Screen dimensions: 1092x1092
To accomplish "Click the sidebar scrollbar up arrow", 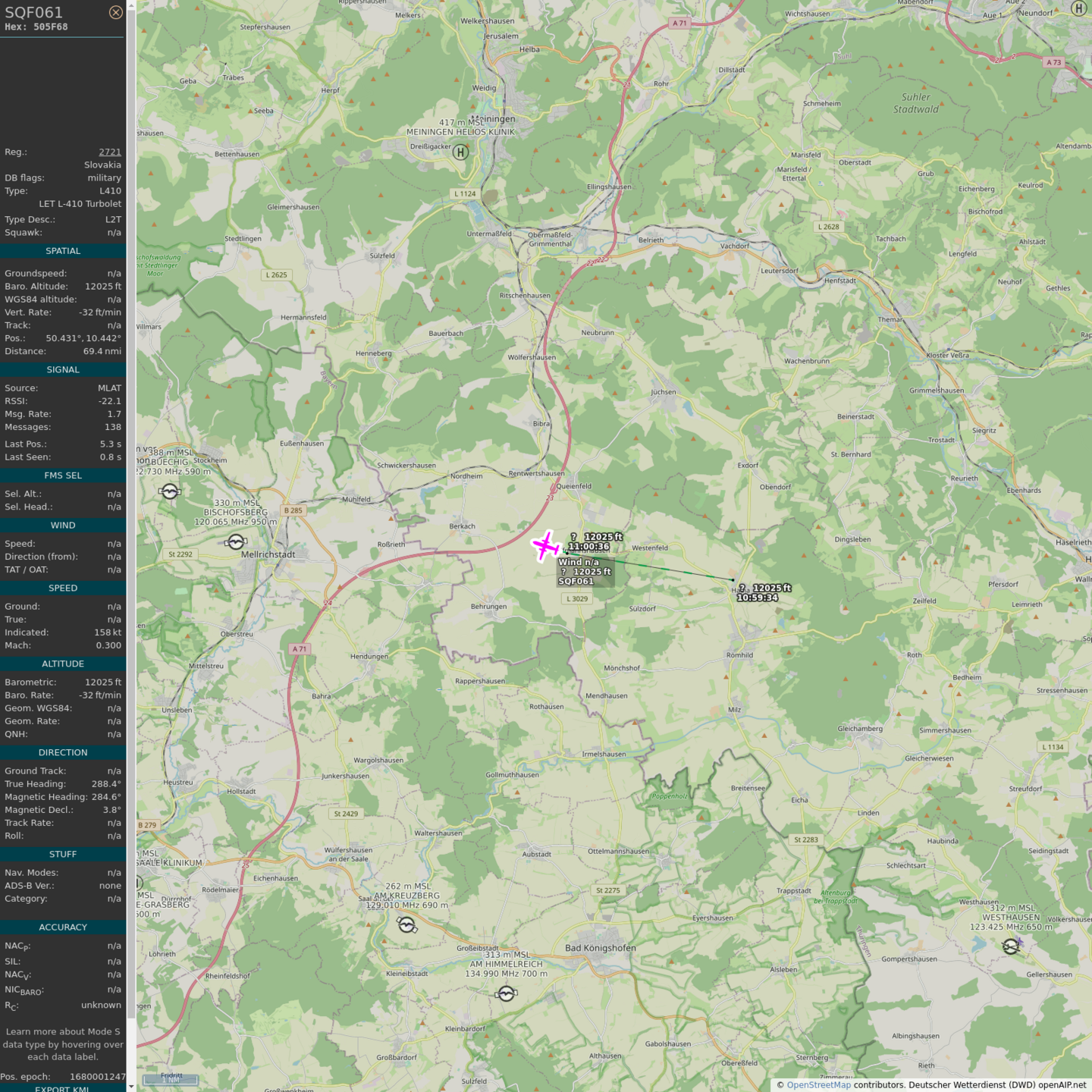I will pos(131,5).
